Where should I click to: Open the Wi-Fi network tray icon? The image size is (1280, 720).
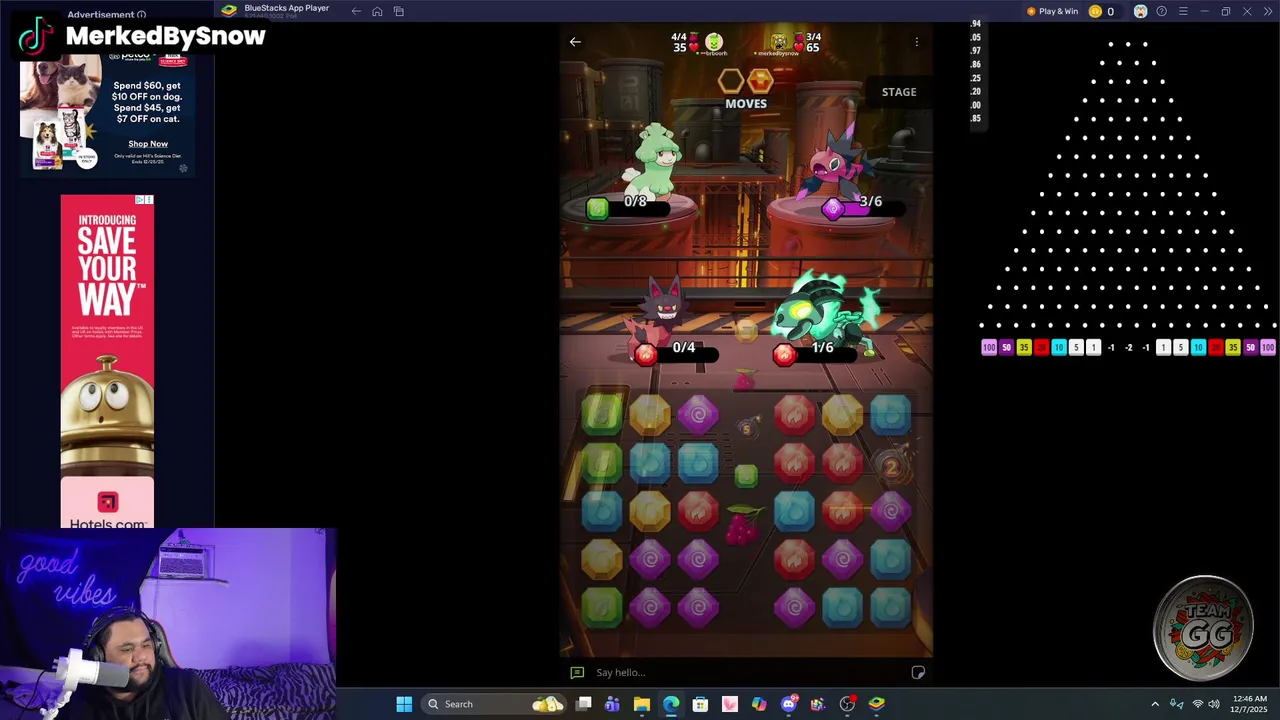coord(1197,704)
